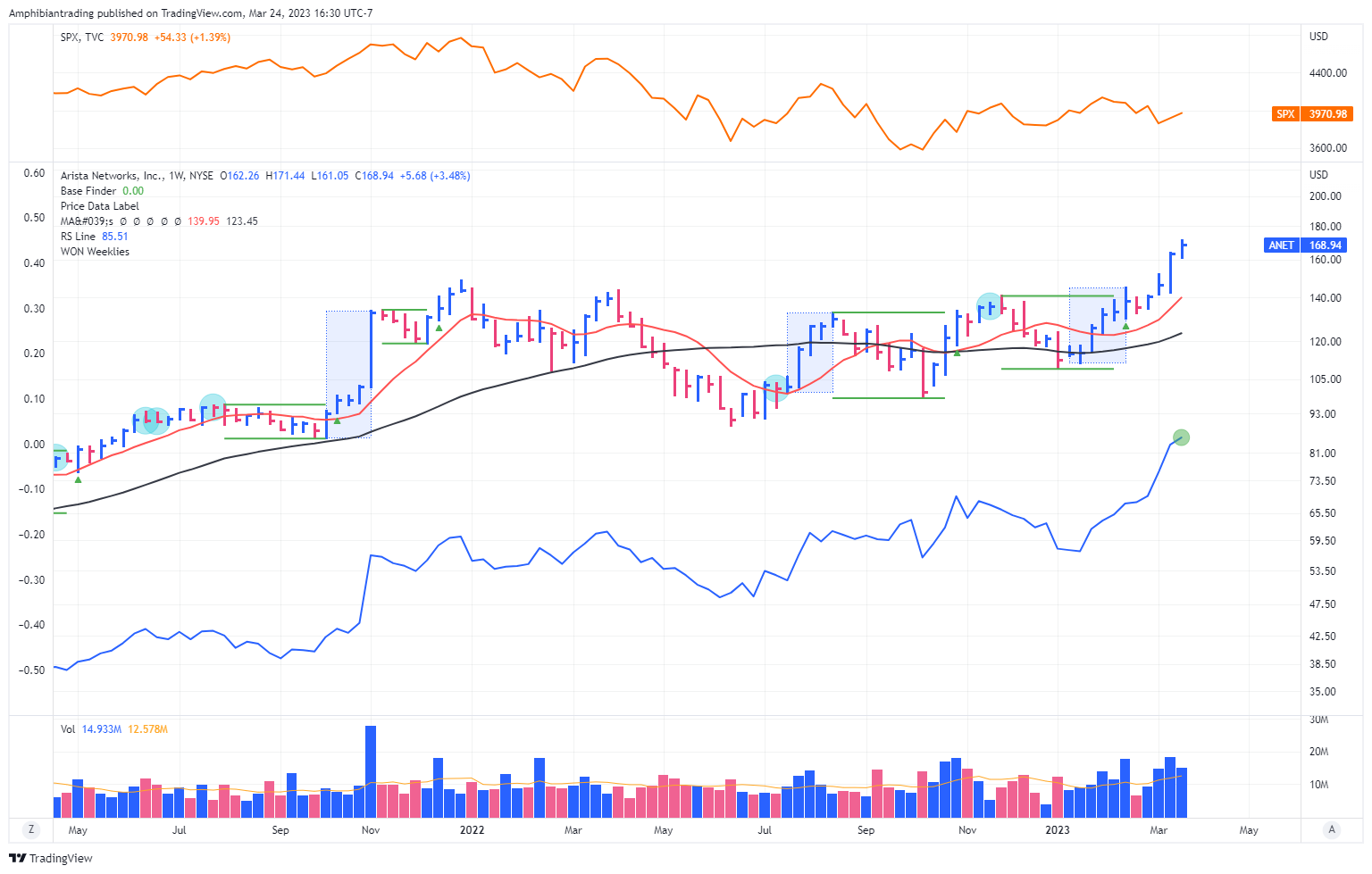Click the volume value 14.933M
The image size is (1372, 874).
[102, 729]
